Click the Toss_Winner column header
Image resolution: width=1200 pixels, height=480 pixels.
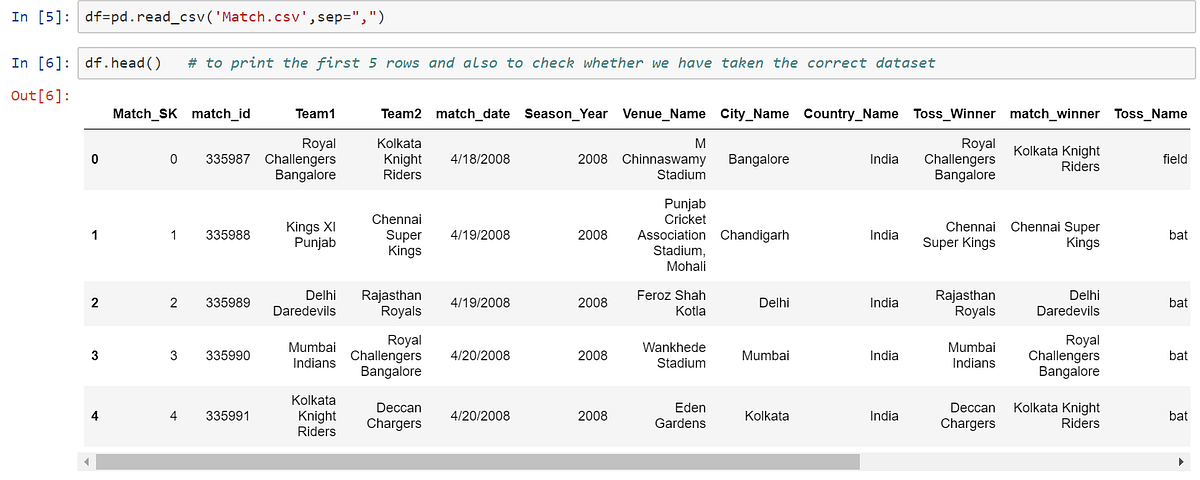point(955,114)
